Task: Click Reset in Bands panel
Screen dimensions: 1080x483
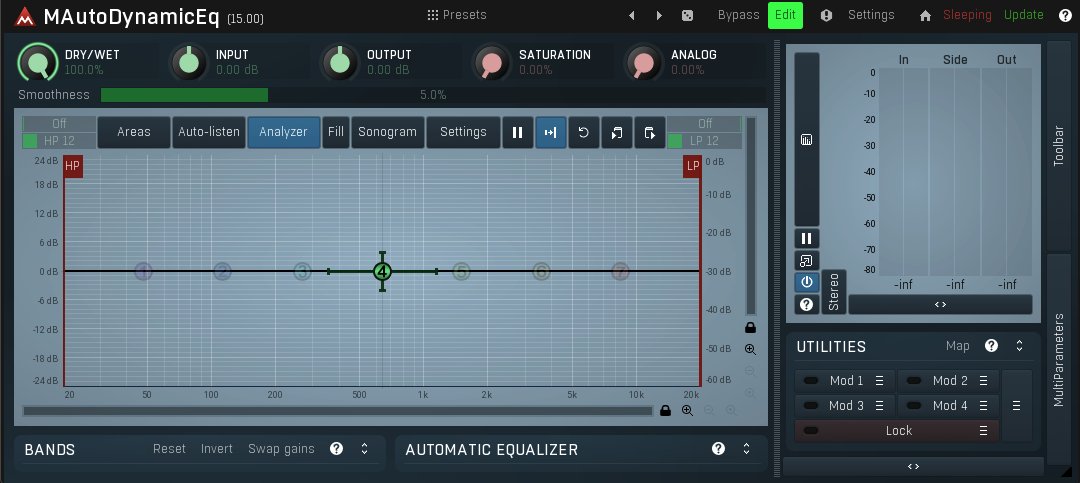Action: [x=169, y=449]
